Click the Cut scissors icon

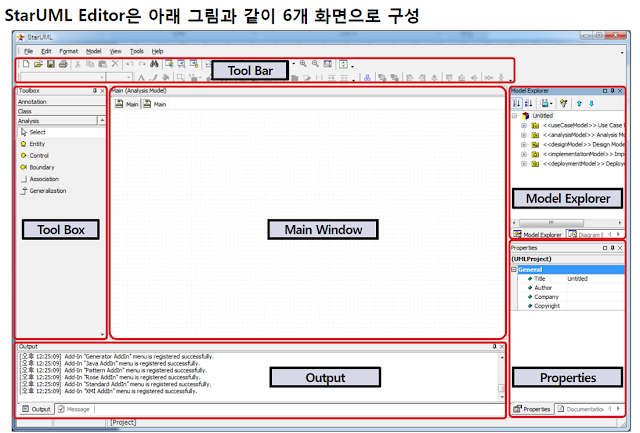tap(78, 64)
